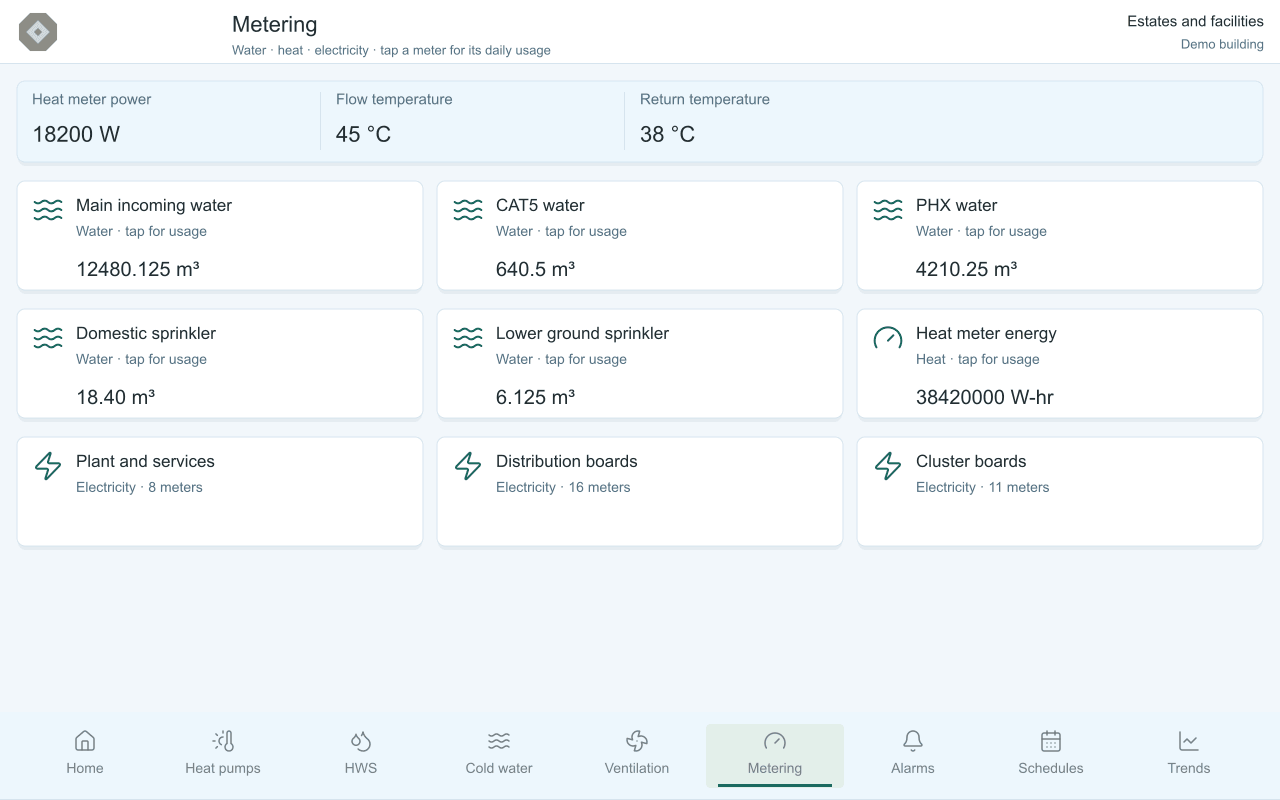Switch to the Heat pumps tab label
Viewport: 1280px width, 800px height.
[223, 768]
